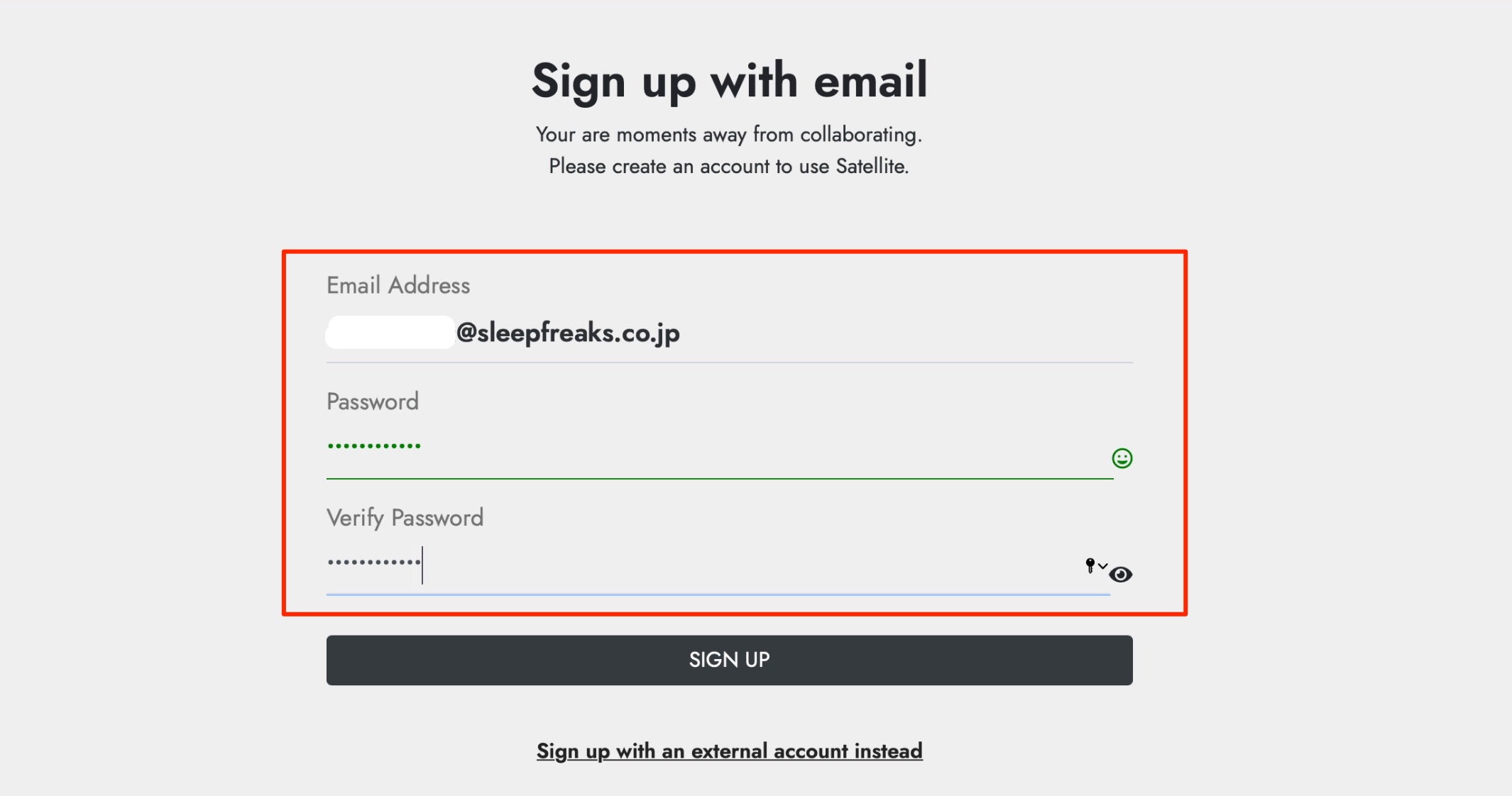Open 'Sign up with an external account instead'

click(x=729, y=751)
